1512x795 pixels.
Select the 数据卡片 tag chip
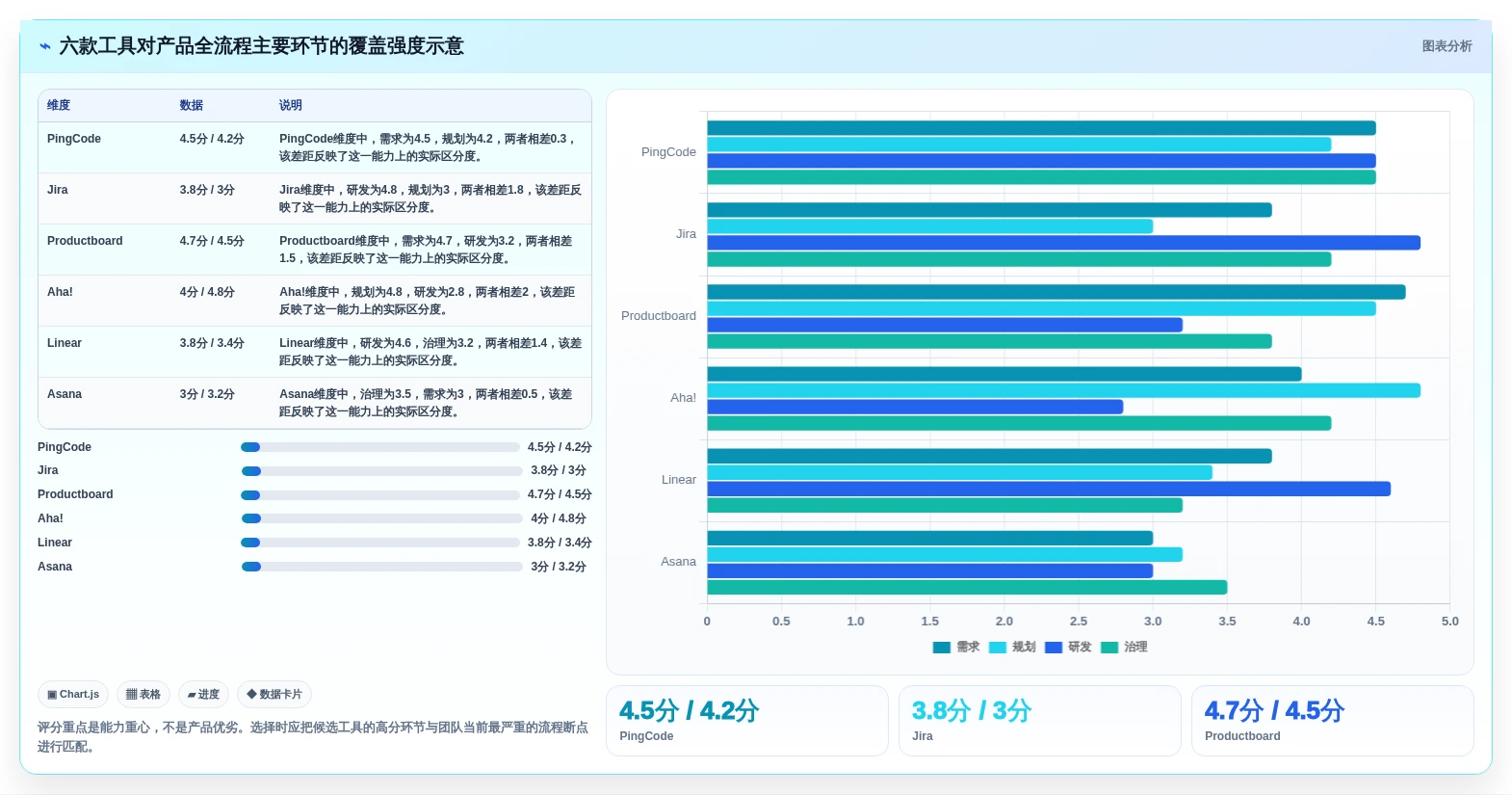(x=274, y=694)
